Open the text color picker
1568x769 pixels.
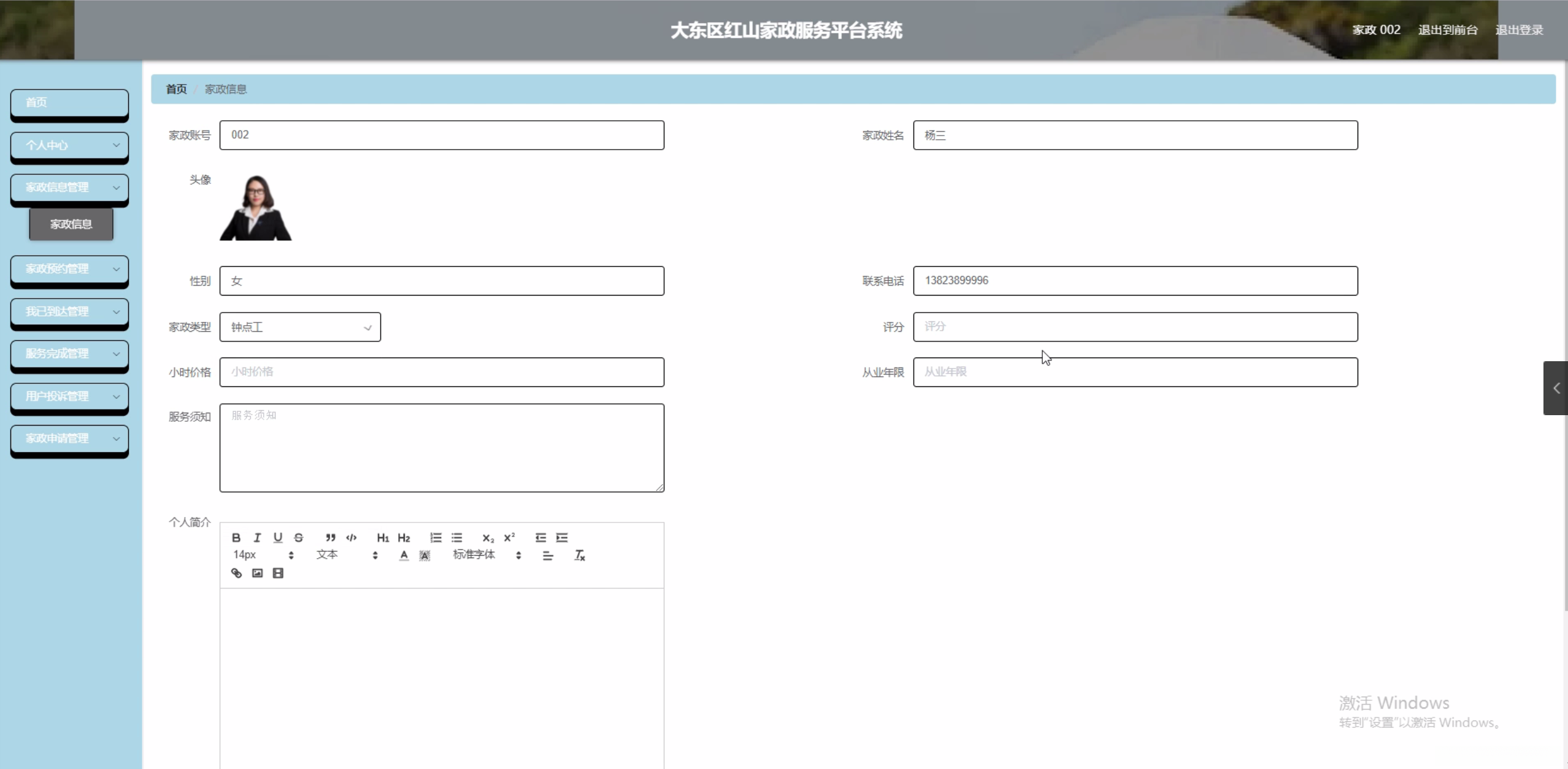pyautogui.click(x=404, y=556)
